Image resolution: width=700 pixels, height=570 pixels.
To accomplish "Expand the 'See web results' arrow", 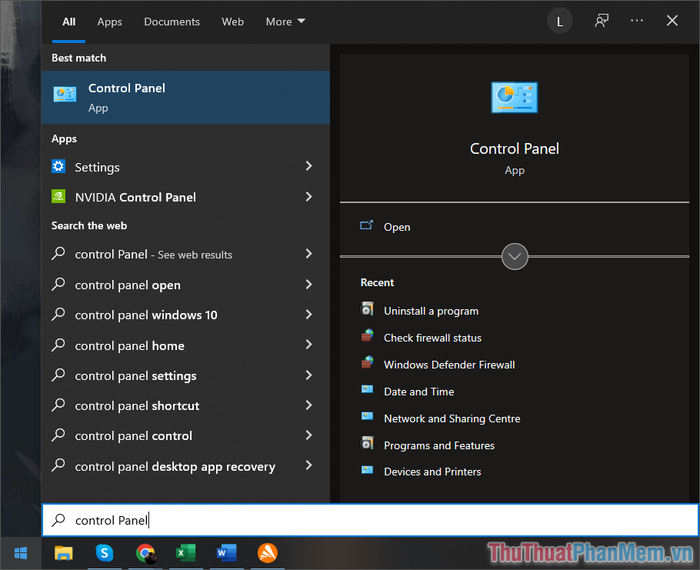I will [x=308, y=254].
